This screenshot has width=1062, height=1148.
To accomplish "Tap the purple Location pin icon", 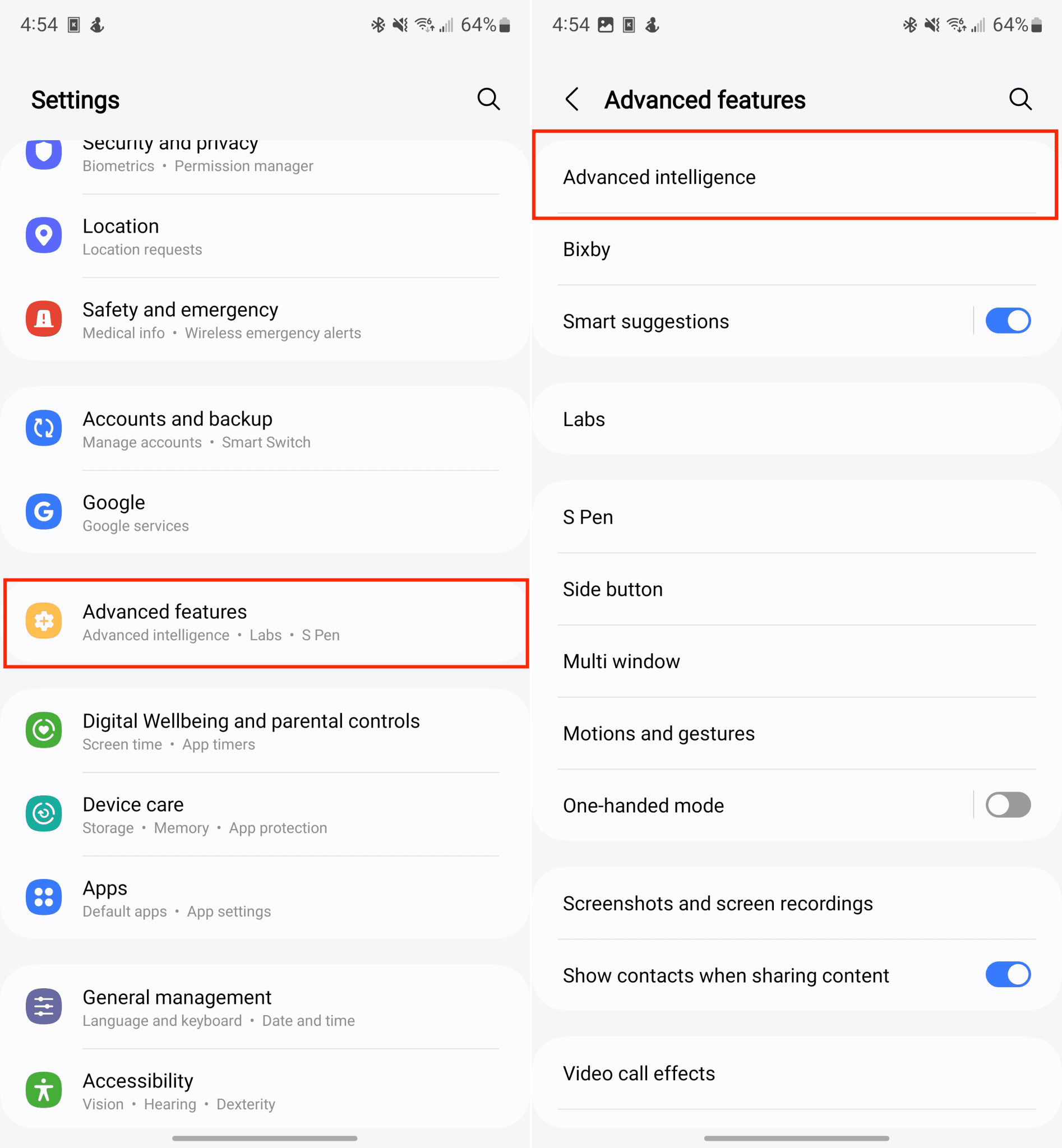I will click(44, 235).
